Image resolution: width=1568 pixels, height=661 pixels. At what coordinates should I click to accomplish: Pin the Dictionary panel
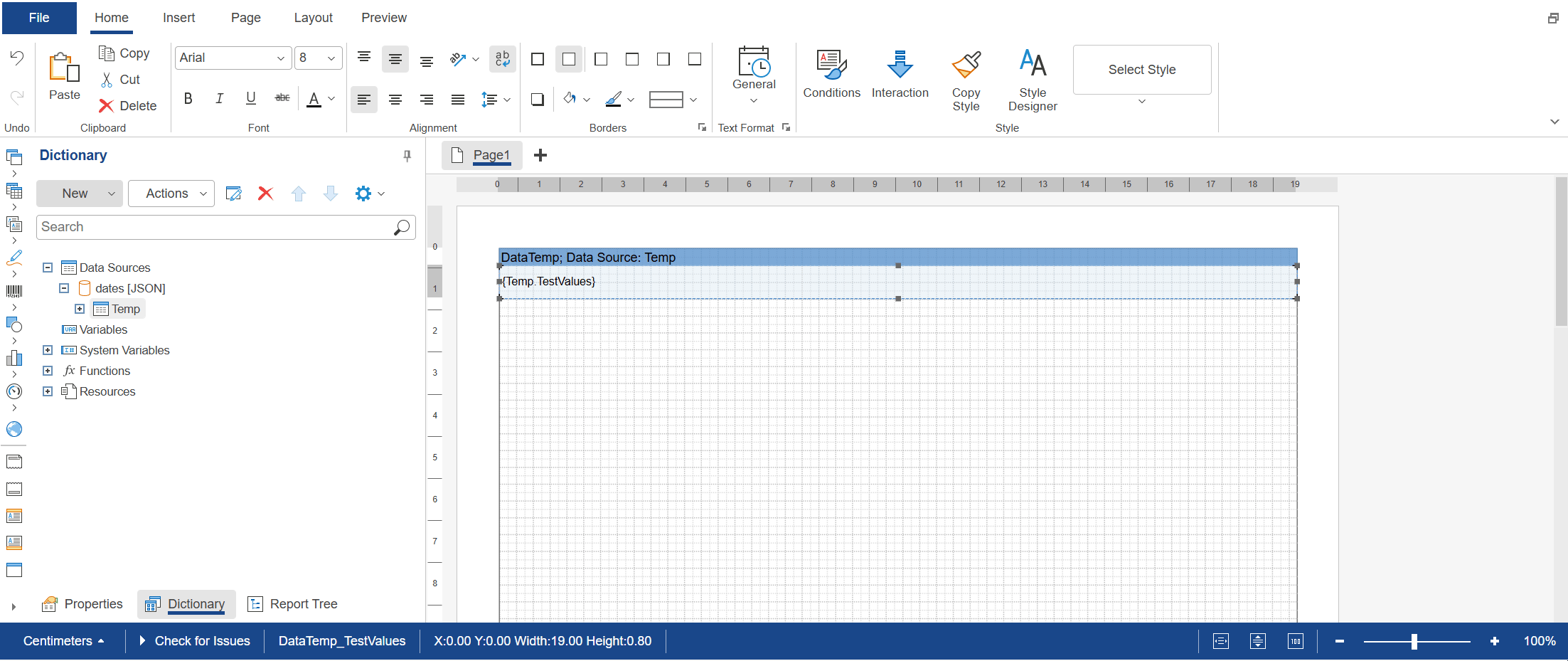click(x=407, y=156)
